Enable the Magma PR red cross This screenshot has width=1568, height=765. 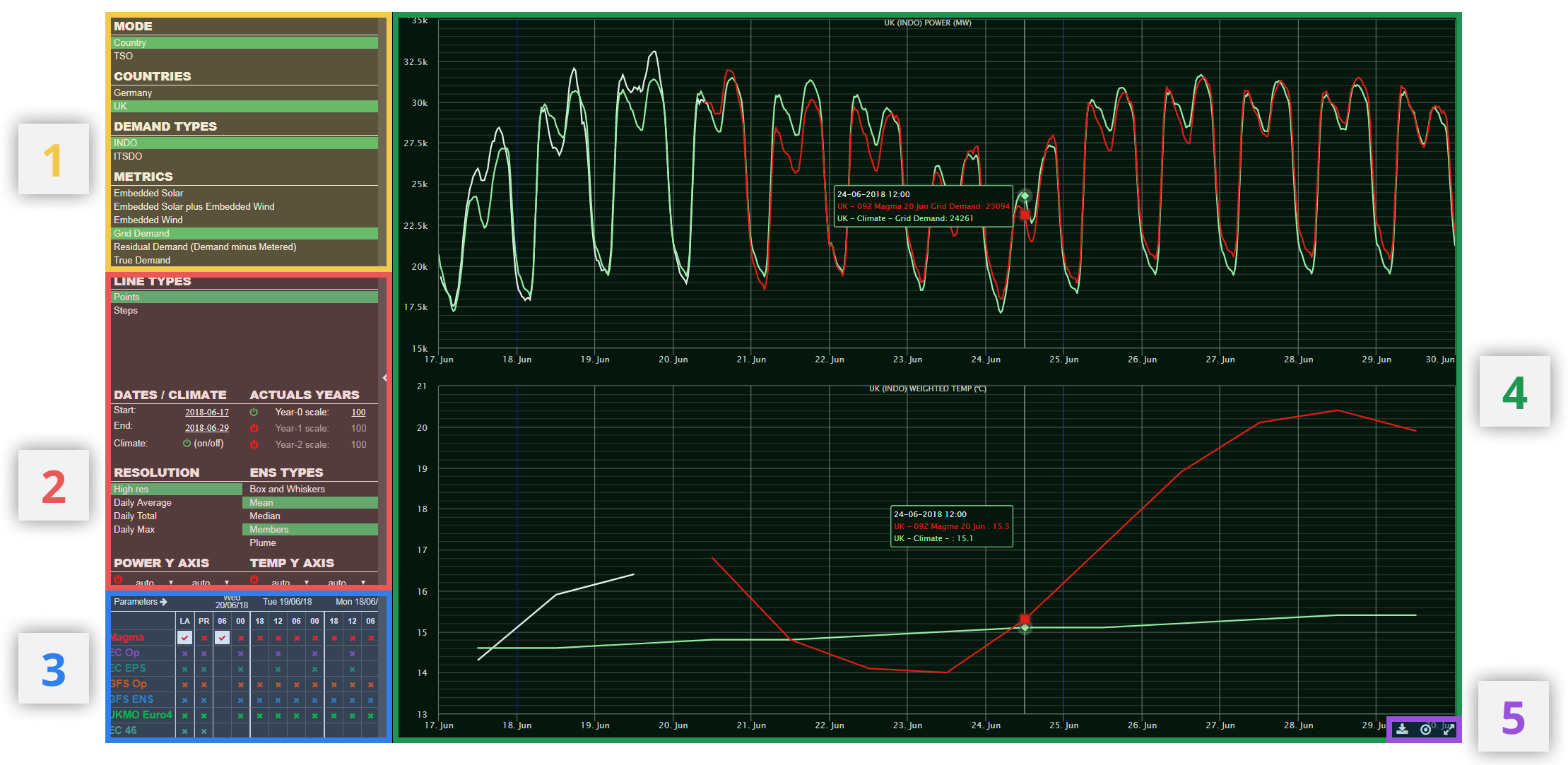pos(204,638)
